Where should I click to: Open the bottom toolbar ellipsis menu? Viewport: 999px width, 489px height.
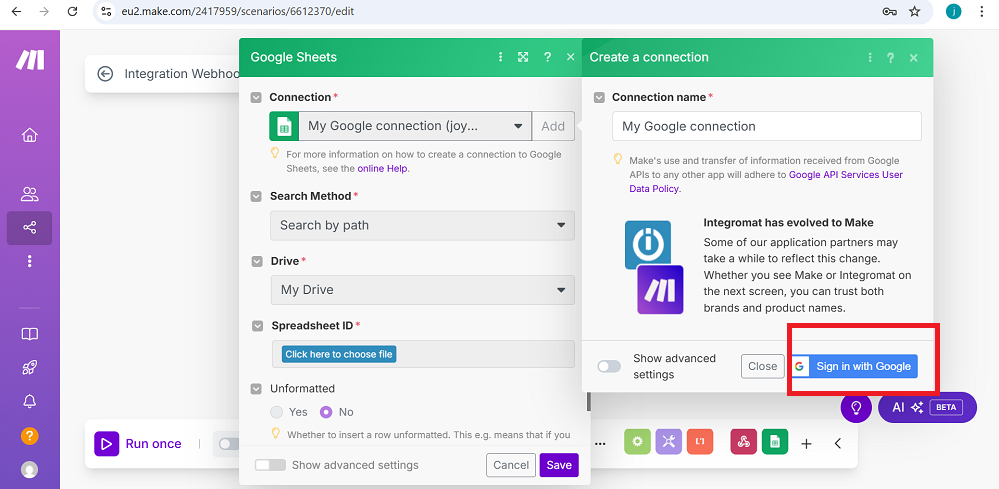[x=600, y=443]
